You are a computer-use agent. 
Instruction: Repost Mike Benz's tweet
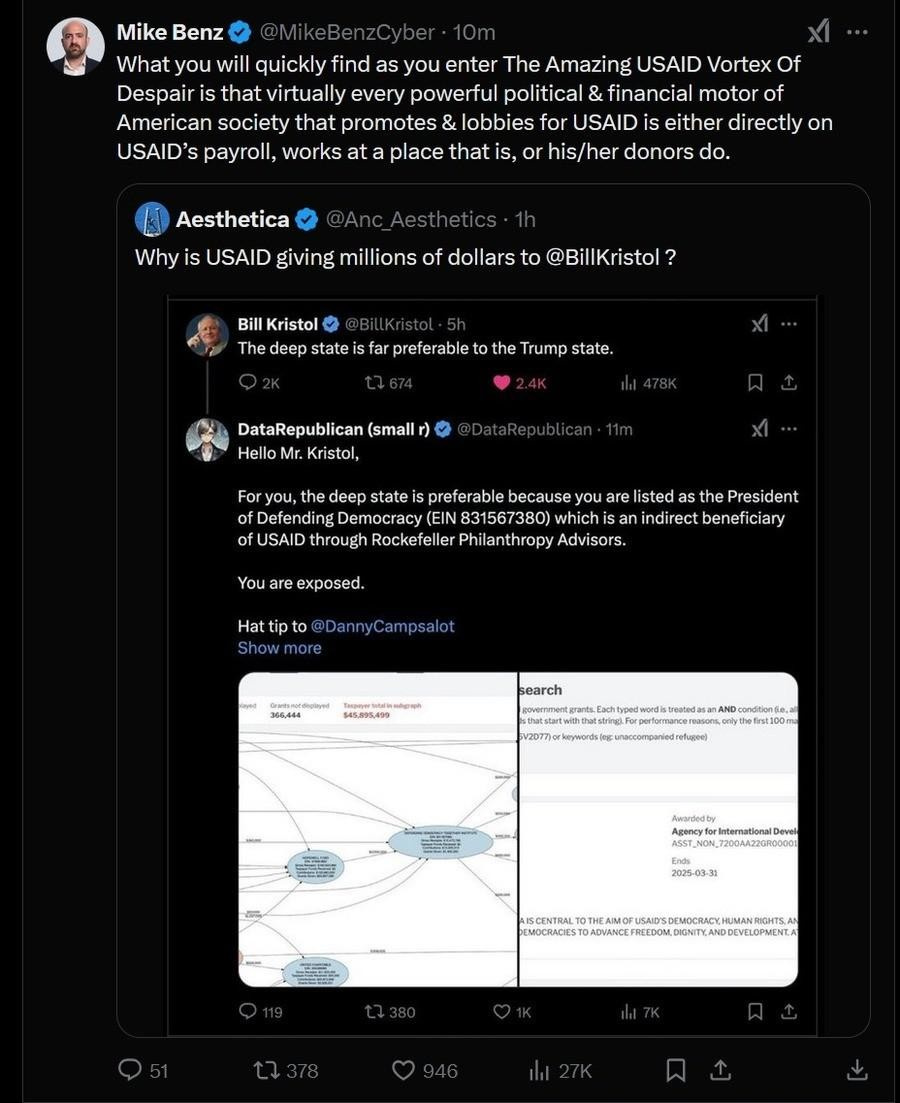point(270,1070)
